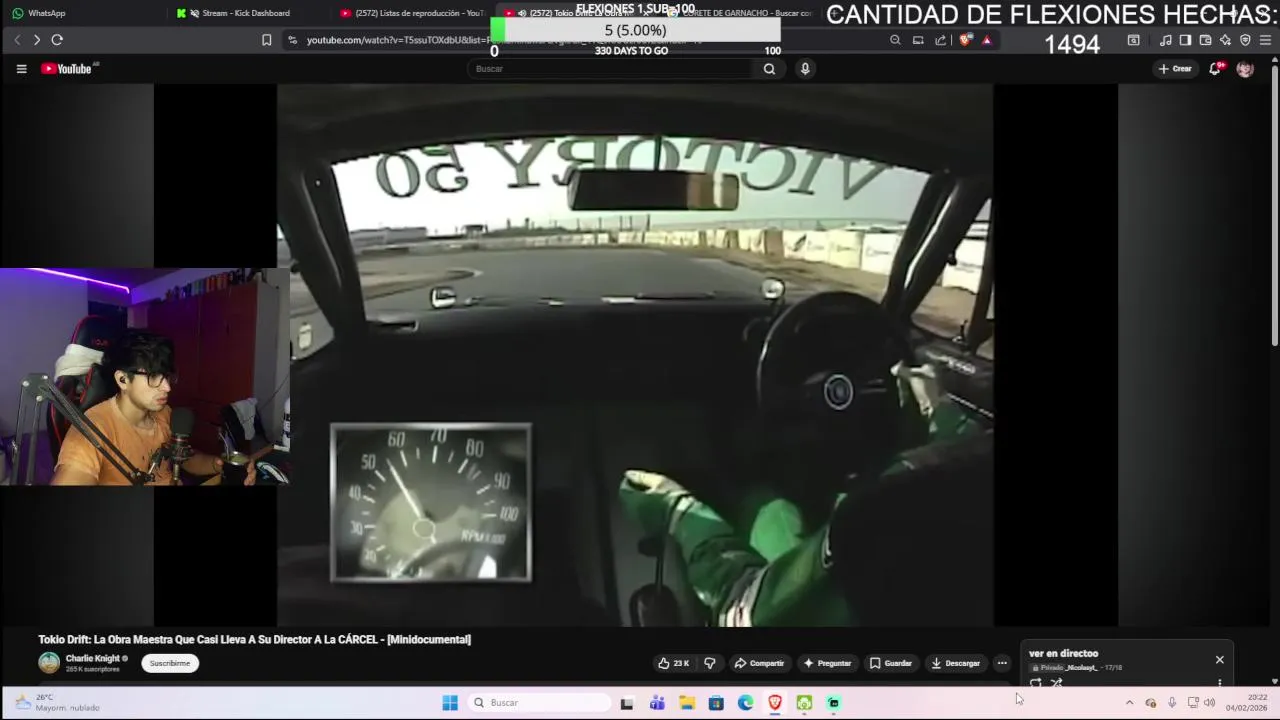1280x720 pixels.
Task: Open the more actions three-dot menu
Action: click(1002, 663)
